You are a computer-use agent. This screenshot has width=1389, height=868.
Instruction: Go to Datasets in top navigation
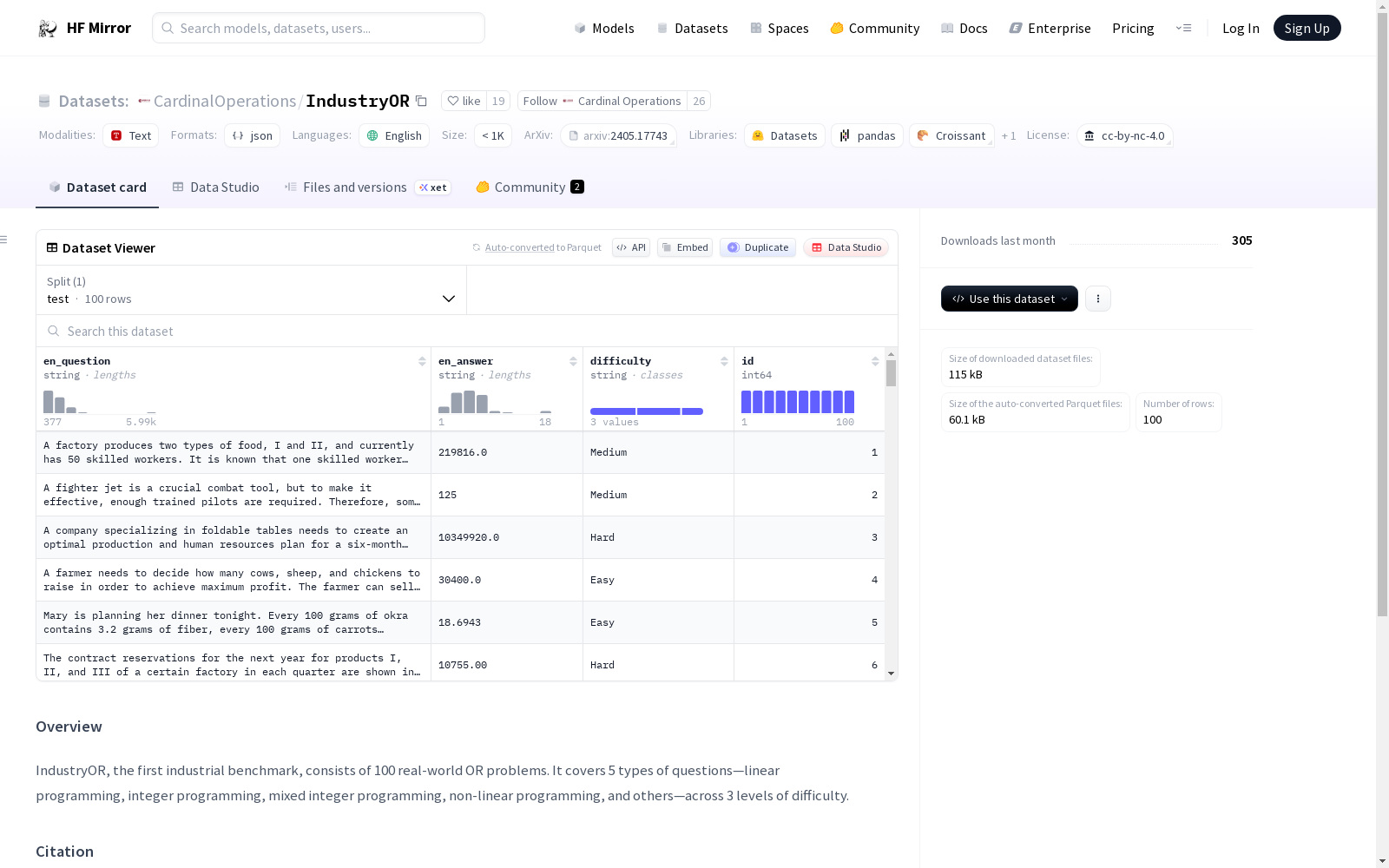tap(692, 29)
